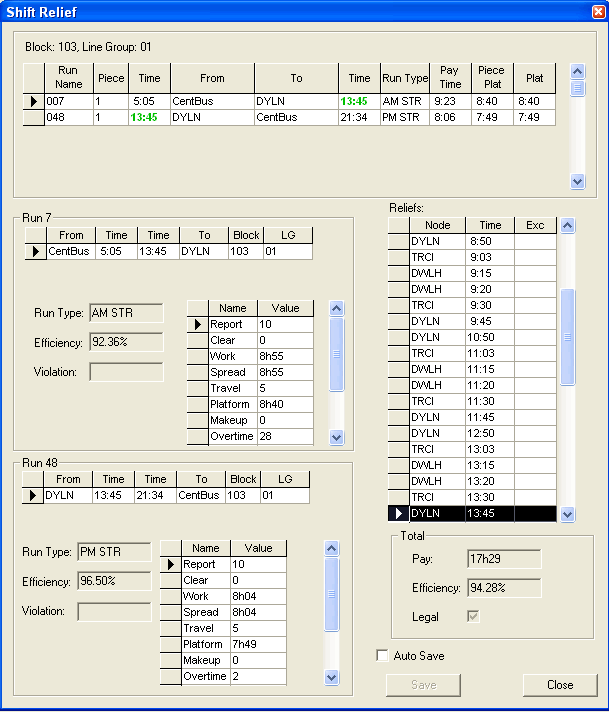Click the 21:34 cell in Run 48 piece row
The image size is (609, 712).
(x=155, y=495)
